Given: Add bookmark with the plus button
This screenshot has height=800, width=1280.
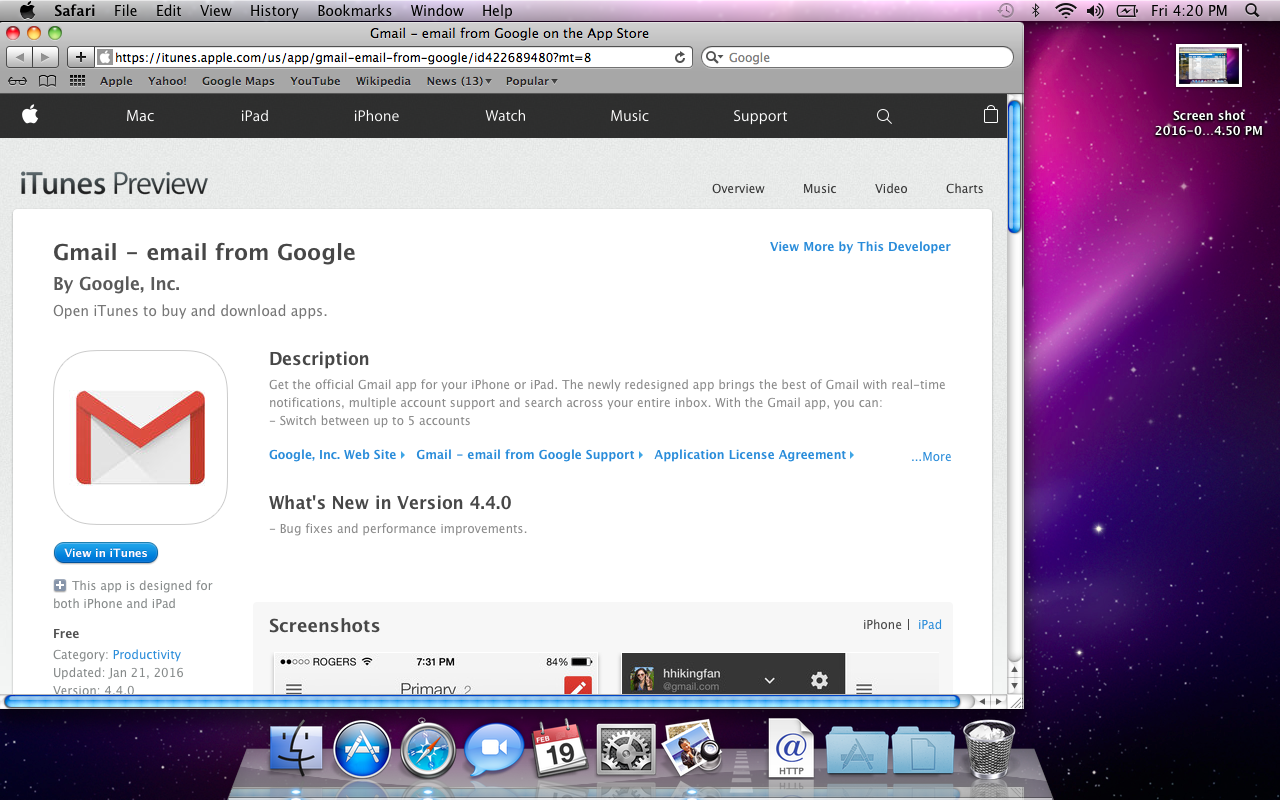Looking at the screenshot, I should [81, 57].
